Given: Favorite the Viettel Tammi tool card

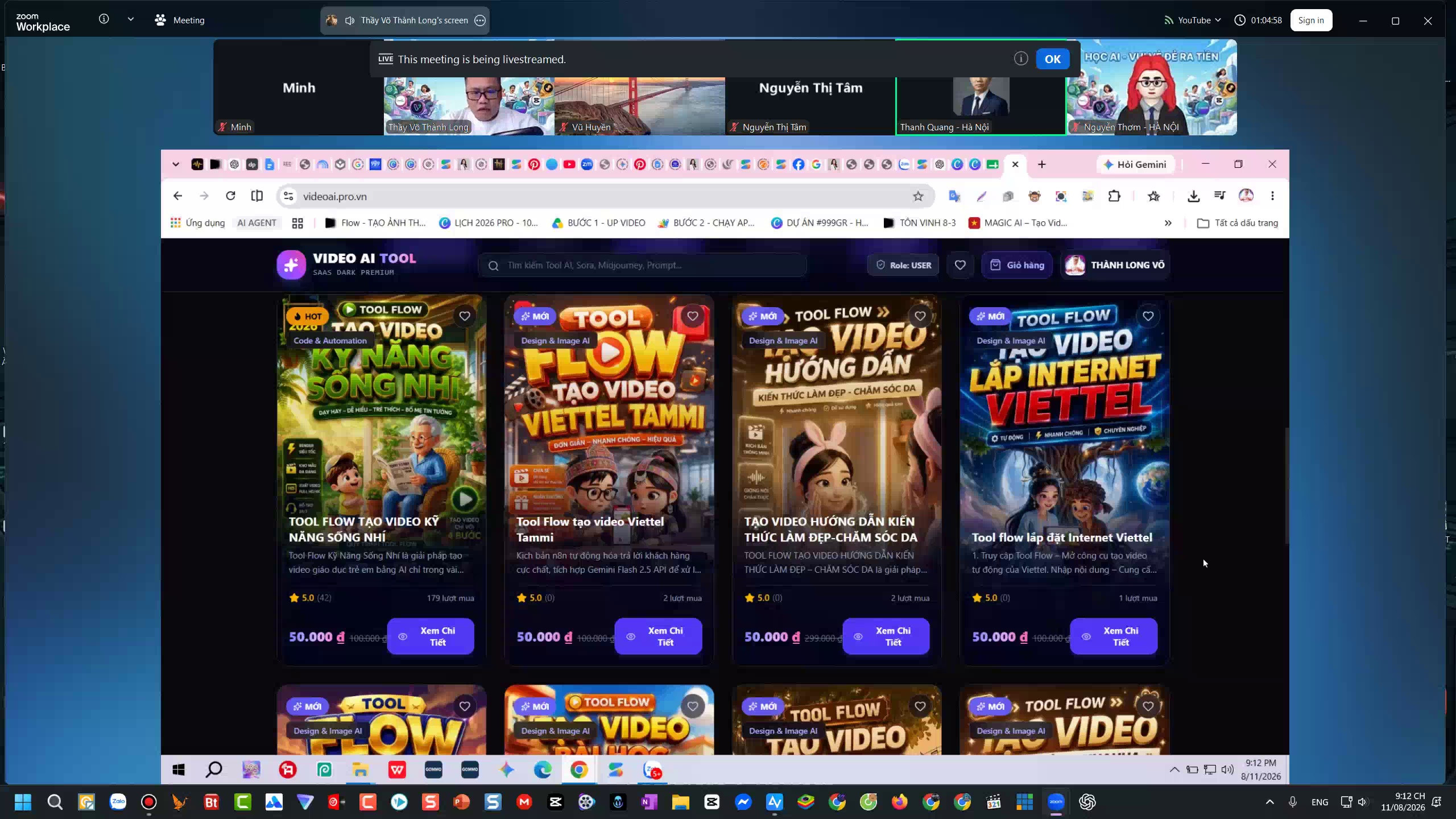Looking at the screenshot, I should click(x=692, y=316).
